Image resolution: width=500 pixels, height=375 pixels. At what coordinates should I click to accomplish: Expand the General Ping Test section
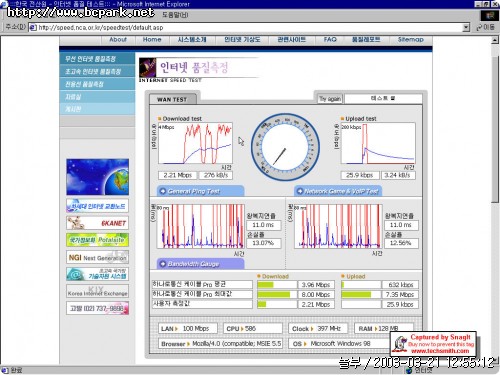[201, 191]
